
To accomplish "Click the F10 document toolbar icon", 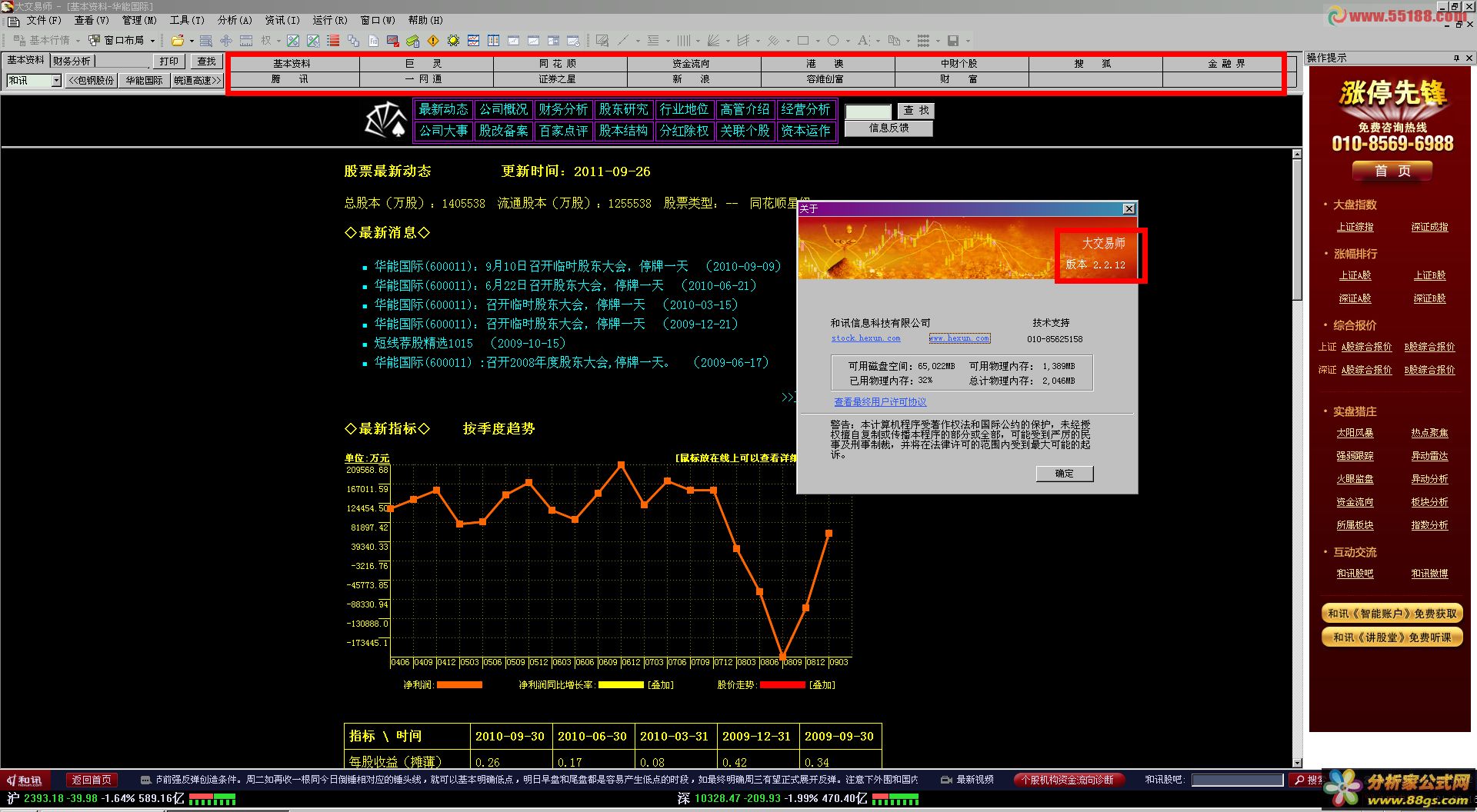I will (x=373, y=40).
